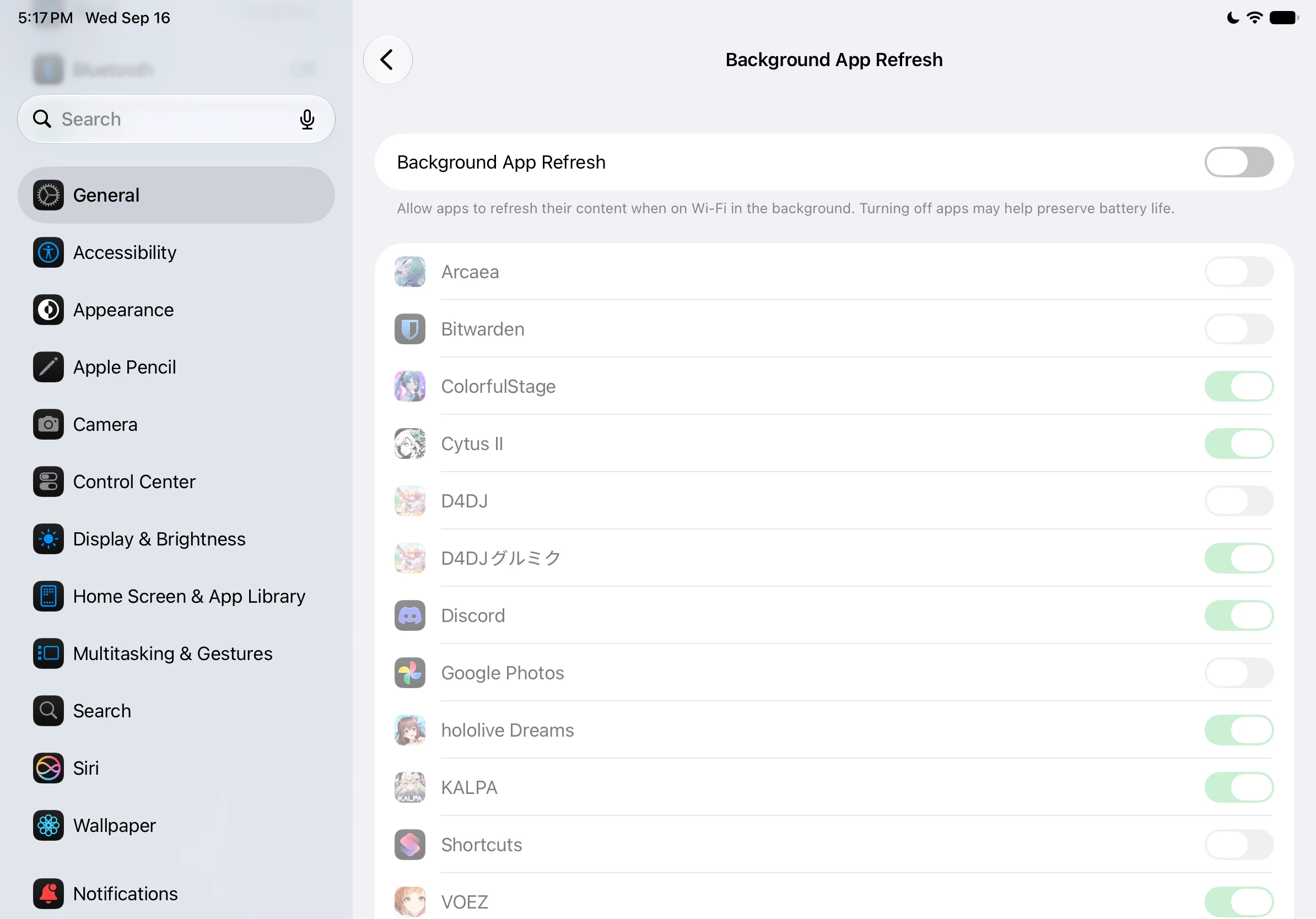Tap the Notifications bell icon
Screen dimensions: 1316x919
[x=48, y=894]
